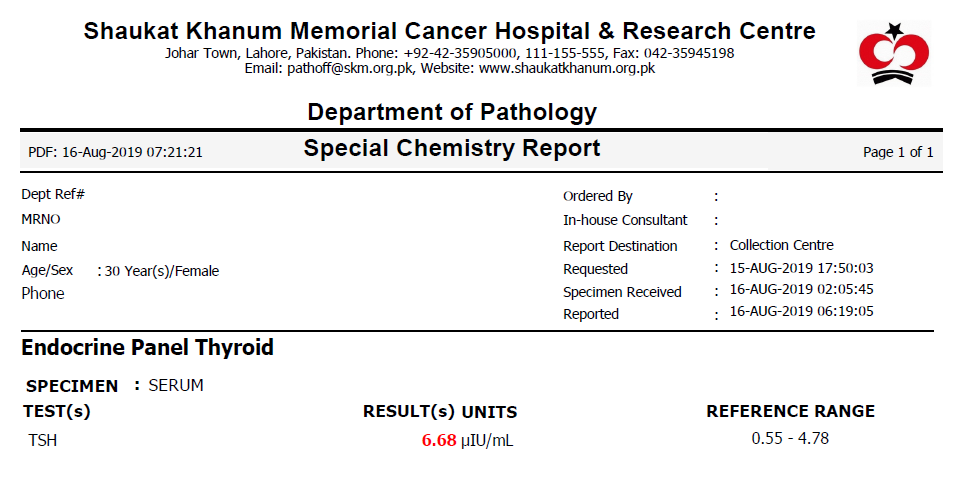Select the Specimen Received time 16-AUG-2019 02:05:45
The height and width of the screenshot is (494, 973).
click(801, 289)
